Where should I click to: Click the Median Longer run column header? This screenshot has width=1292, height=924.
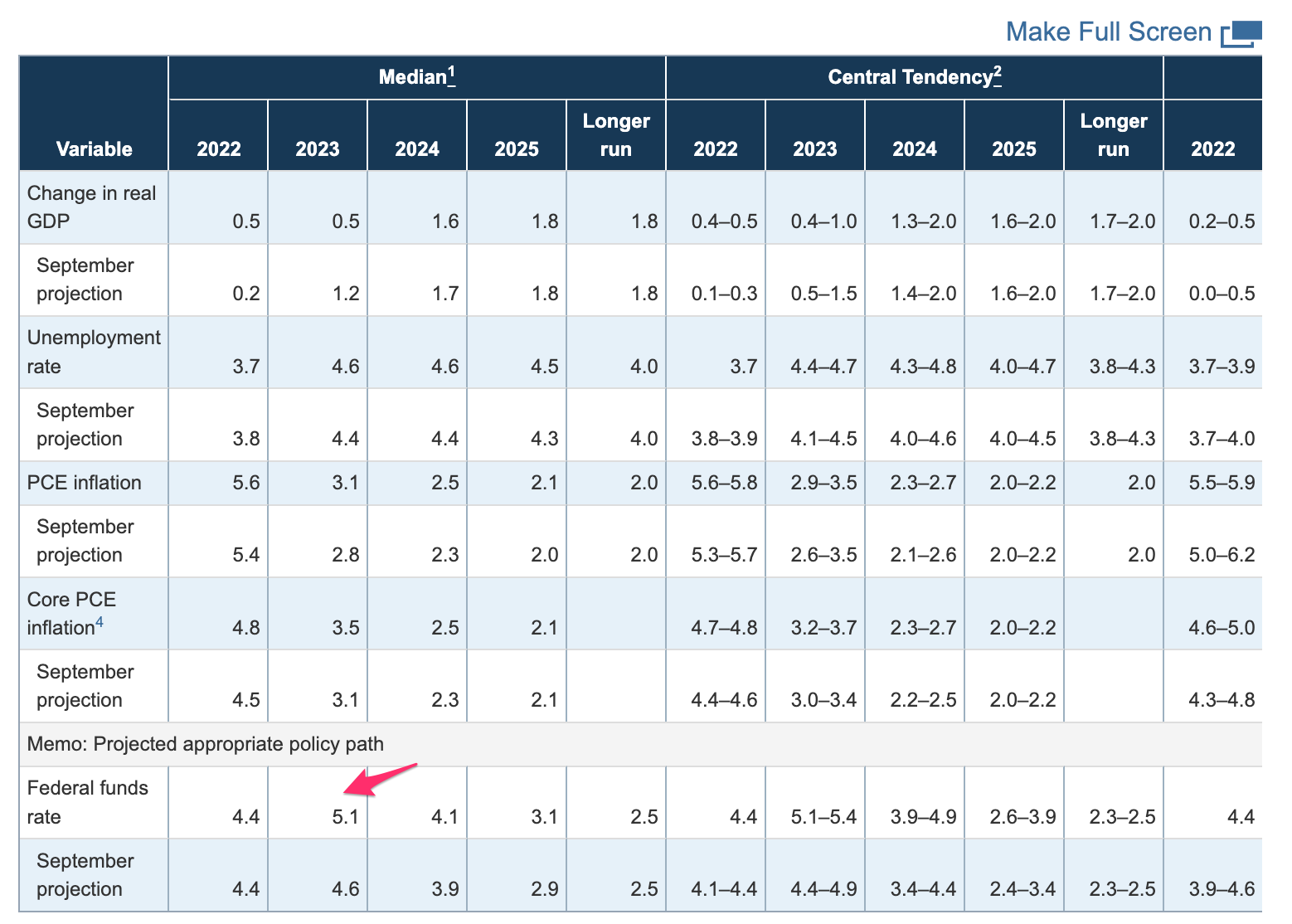point(615,134)
